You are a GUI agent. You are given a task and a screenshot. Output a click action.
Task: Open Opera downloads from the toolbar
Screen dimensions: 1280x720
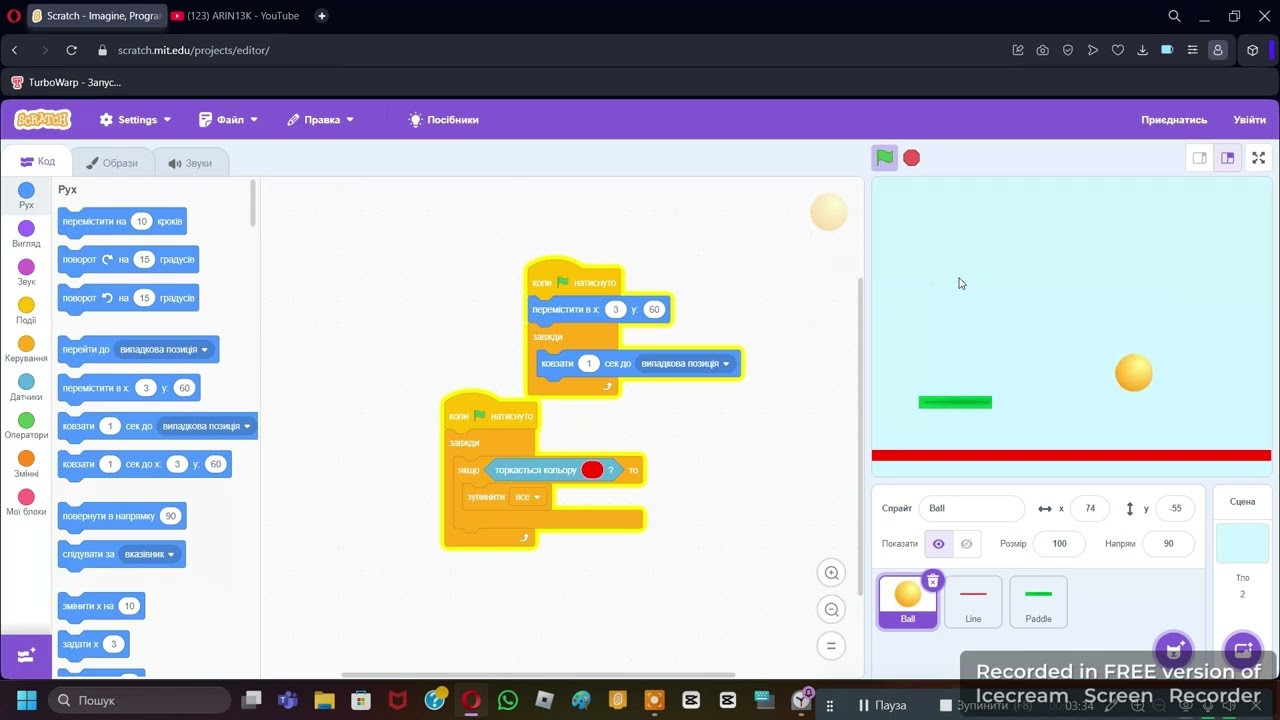point(1142,50)
